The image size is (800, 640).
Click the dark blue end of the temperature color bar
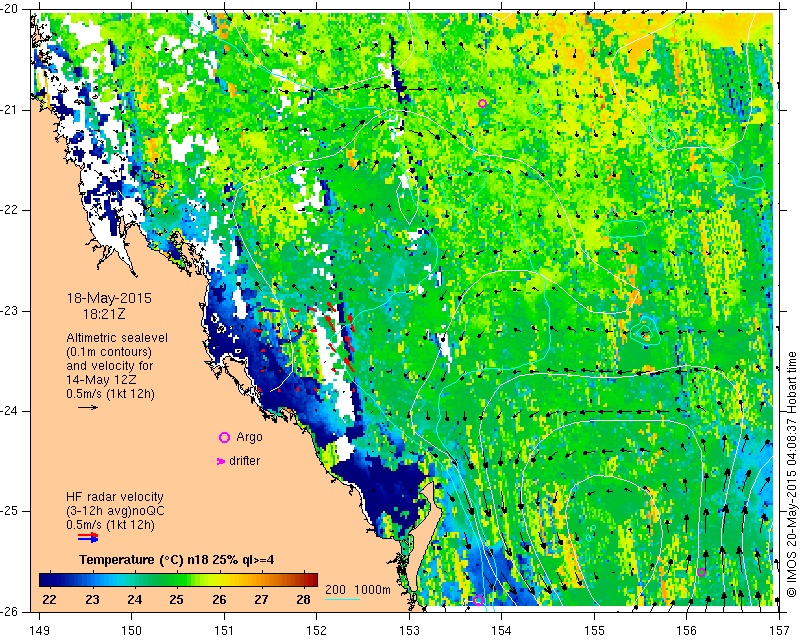tap(43, 580)
